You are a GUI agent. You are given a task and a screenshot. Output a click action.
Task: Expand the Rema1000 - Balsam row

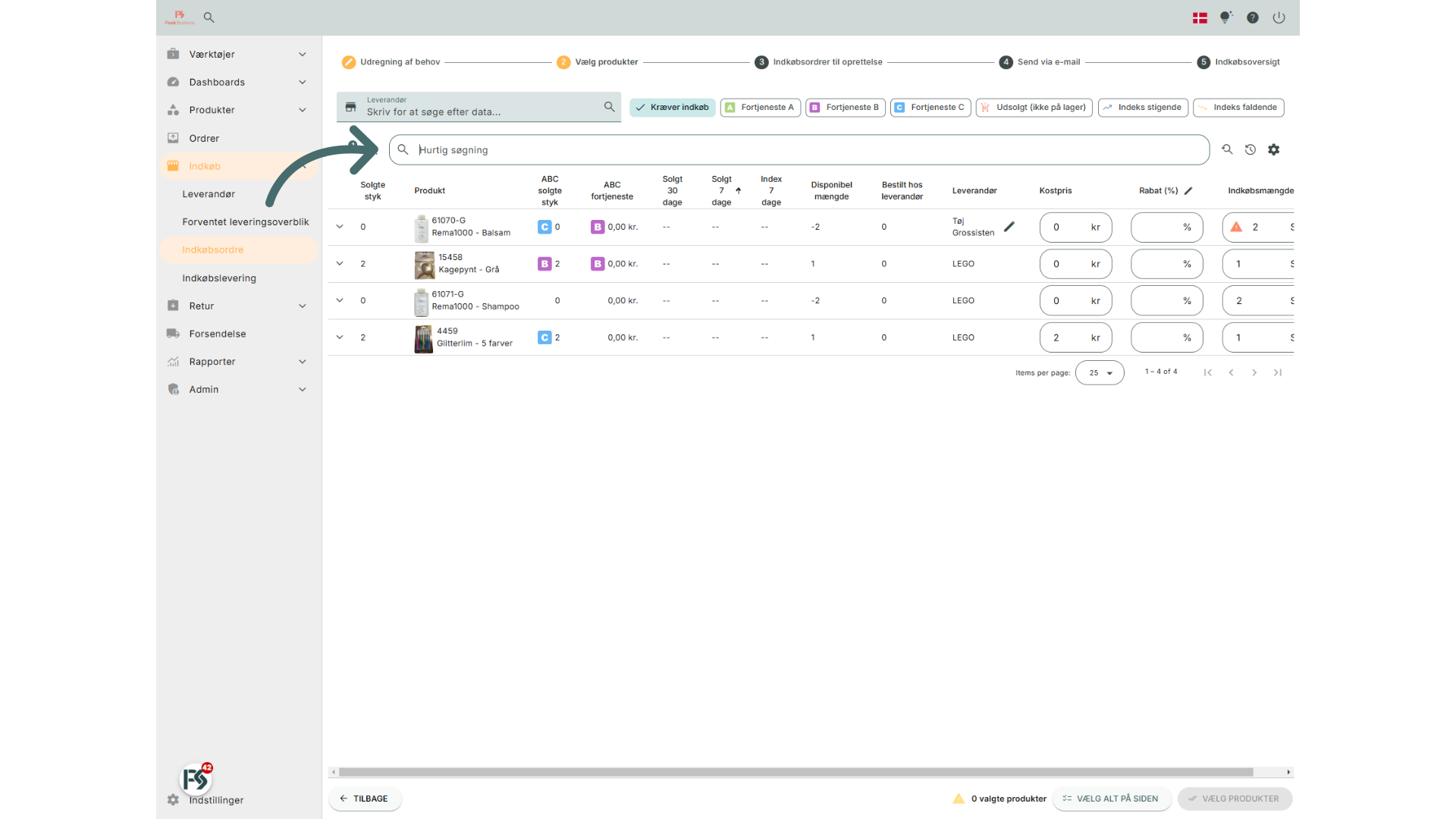pos(340,227)
